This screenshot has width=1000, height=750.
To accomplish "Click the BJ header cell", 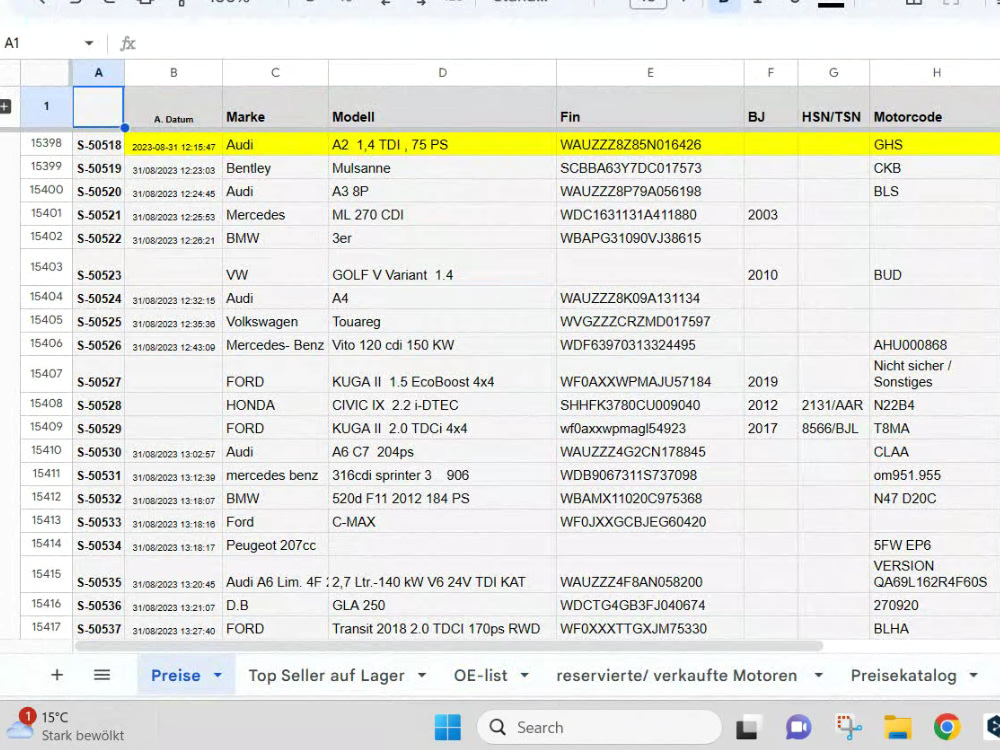I will 771,107.
